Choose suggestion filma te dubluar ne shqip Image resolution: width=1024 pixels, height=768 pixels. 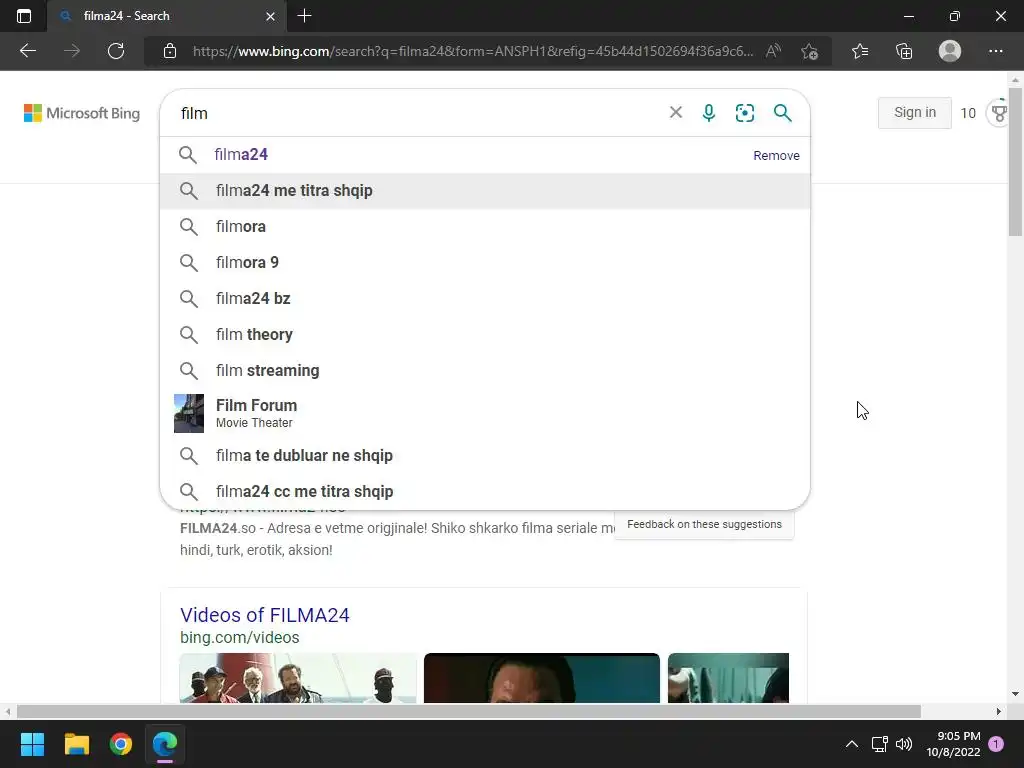pos(485,455)
